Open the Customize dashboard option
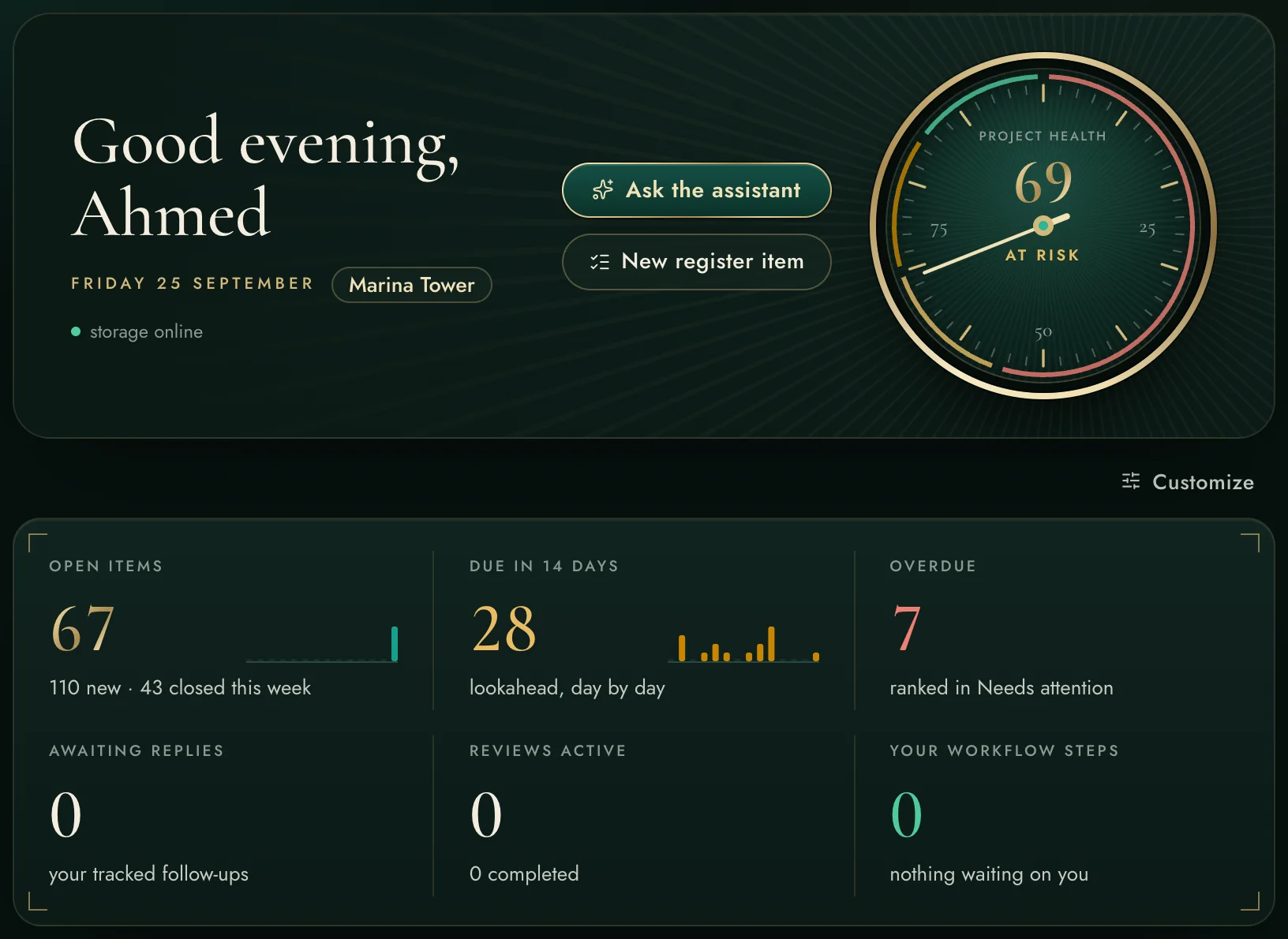Screen dimensions: 1288x939 (1188, 481)
